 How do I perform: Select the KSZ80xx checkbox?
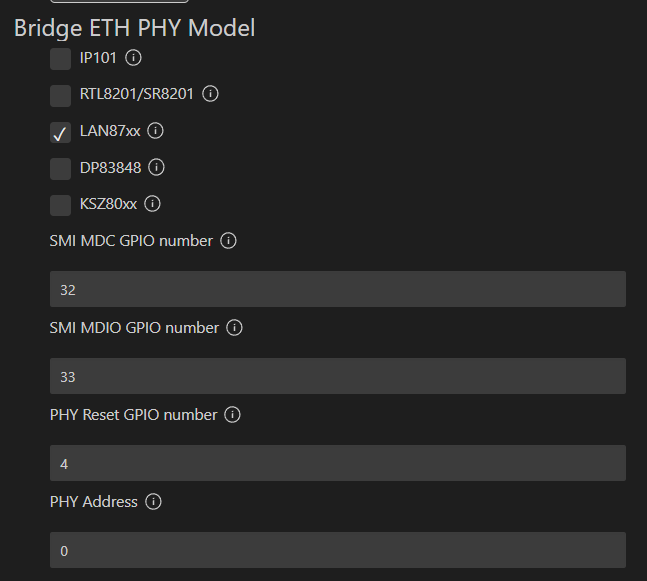point(60,205)
